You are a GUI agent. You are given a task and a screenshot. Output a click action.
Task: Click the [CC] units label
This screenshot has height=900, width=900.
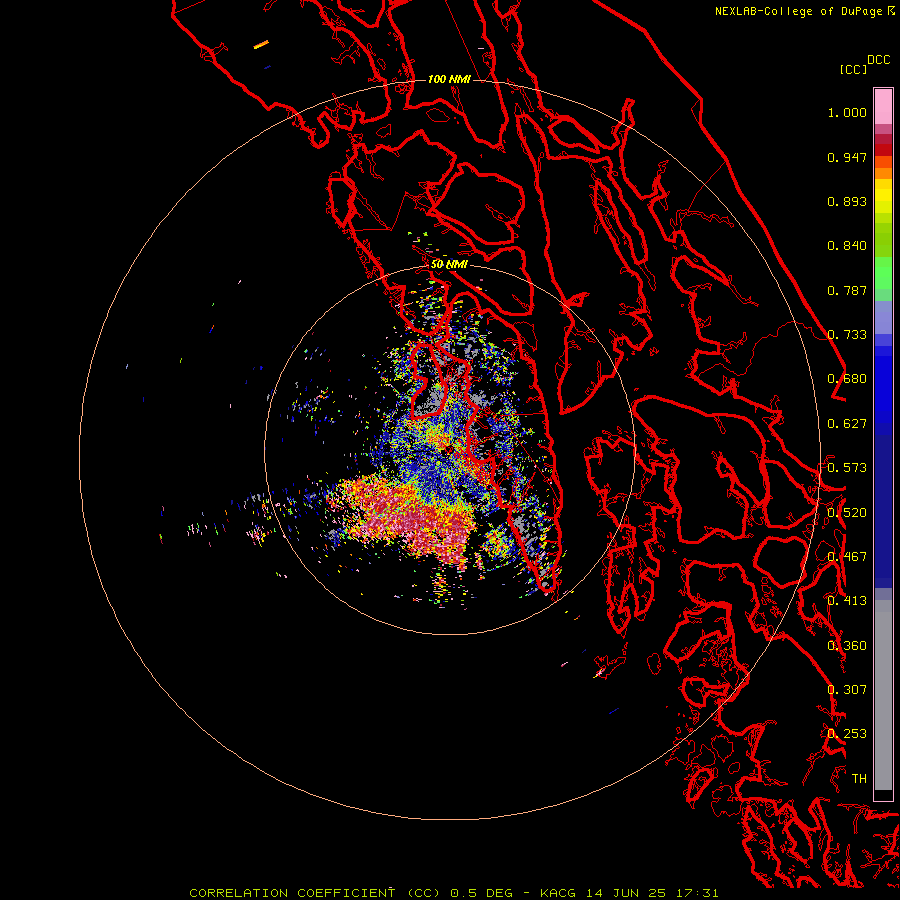[x=853, y=69]
